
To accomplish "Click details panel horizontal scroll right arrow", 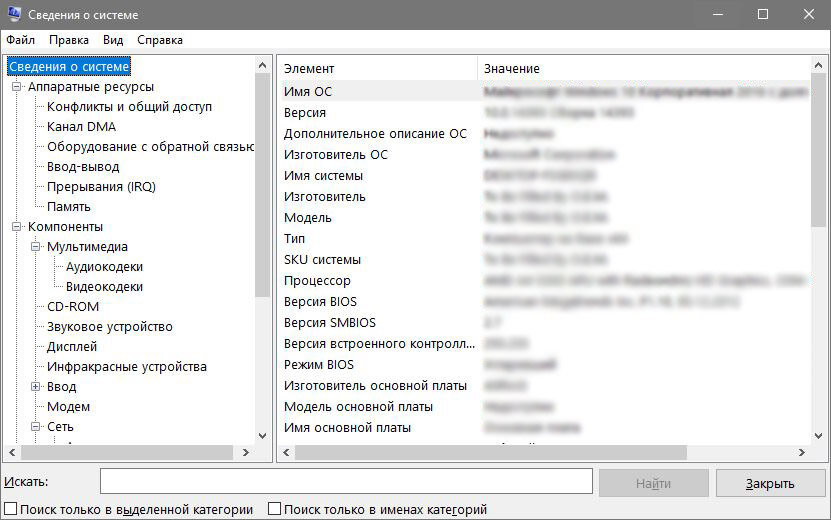I will pos(801,453).
